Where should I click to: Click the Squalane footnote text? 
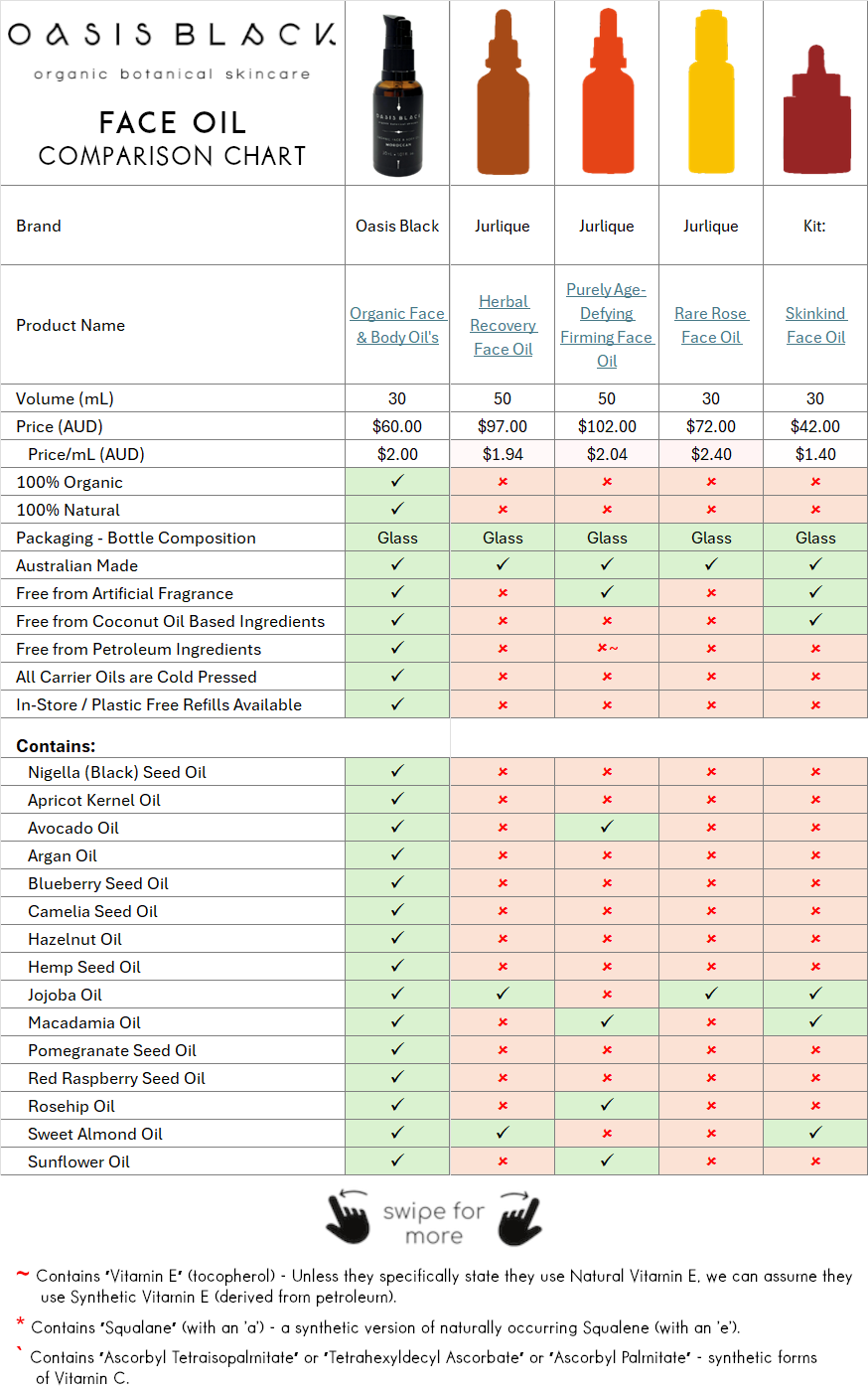pos(385,1327)
